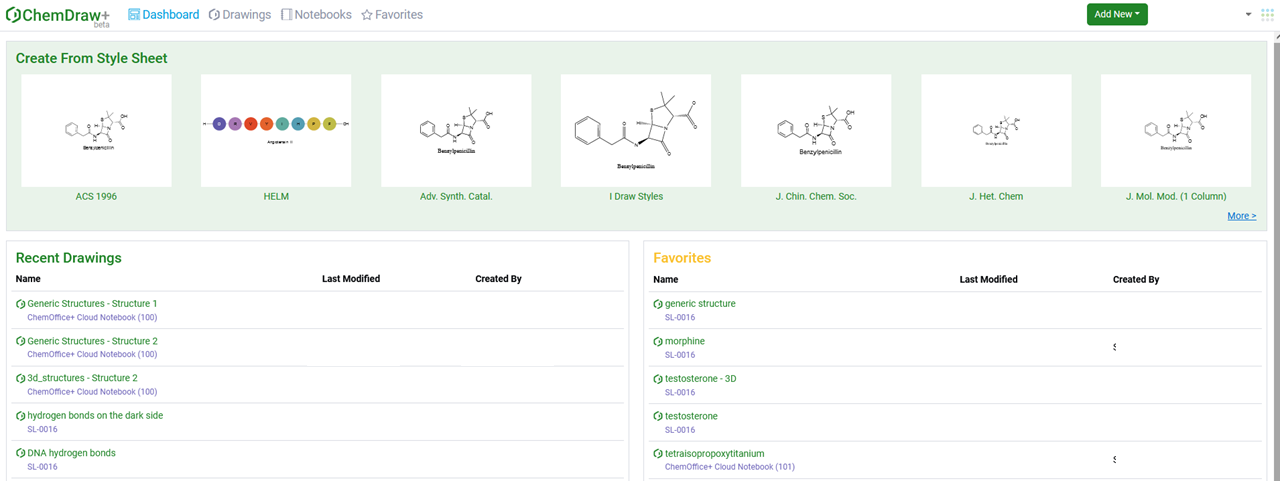Screen dimensions: 1280x481
Task: Click the Create From Style Sheet heading
Action: tap(92, 58)
